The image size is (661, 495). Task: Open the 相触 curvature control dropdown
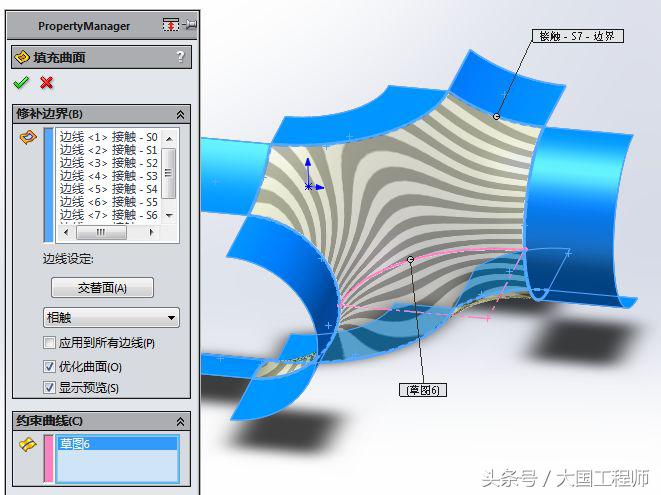tap(111, 317)
